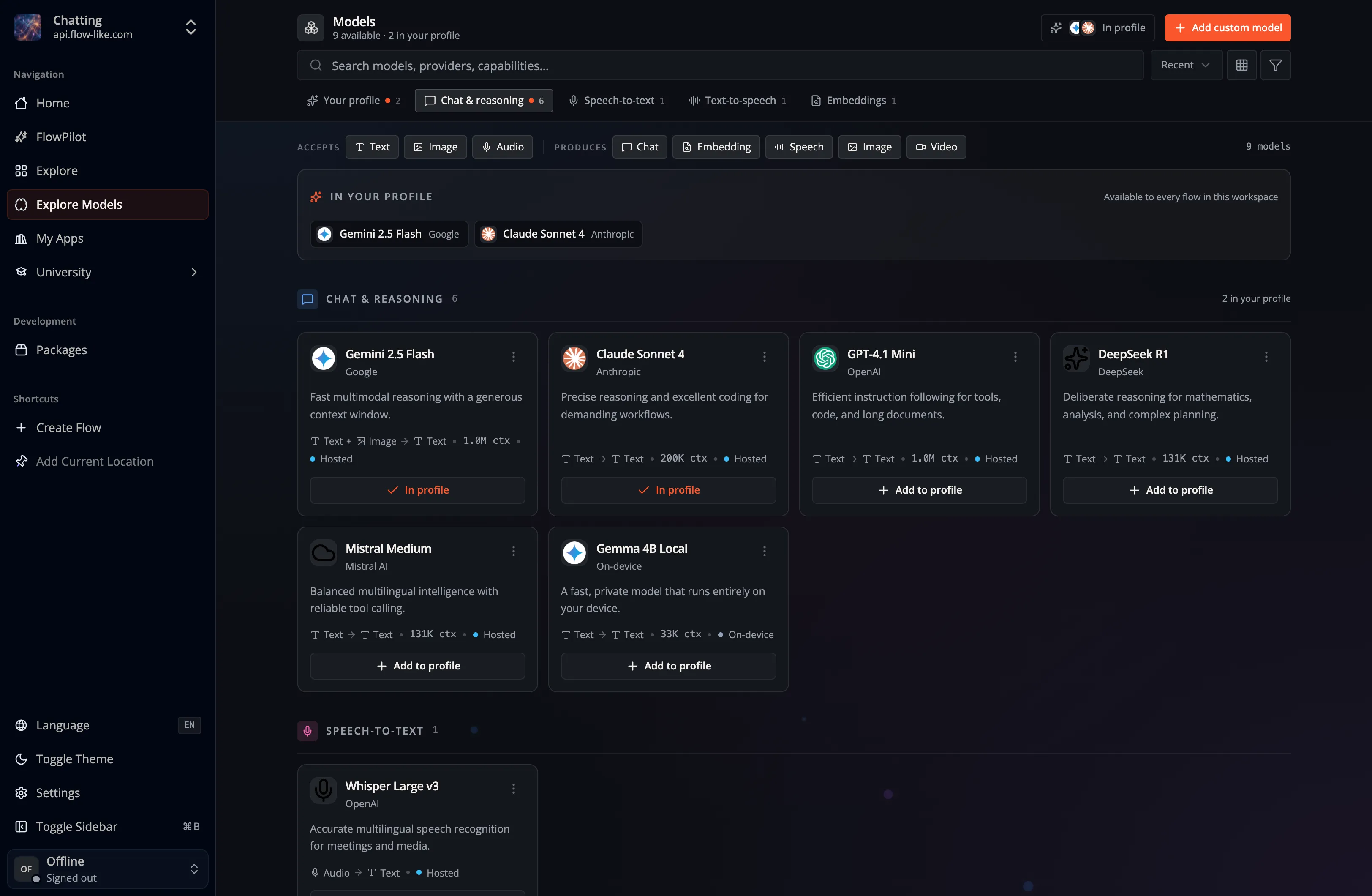Switch to grid view layout icon
1372x896 pixels.
tap(1242, 65)
